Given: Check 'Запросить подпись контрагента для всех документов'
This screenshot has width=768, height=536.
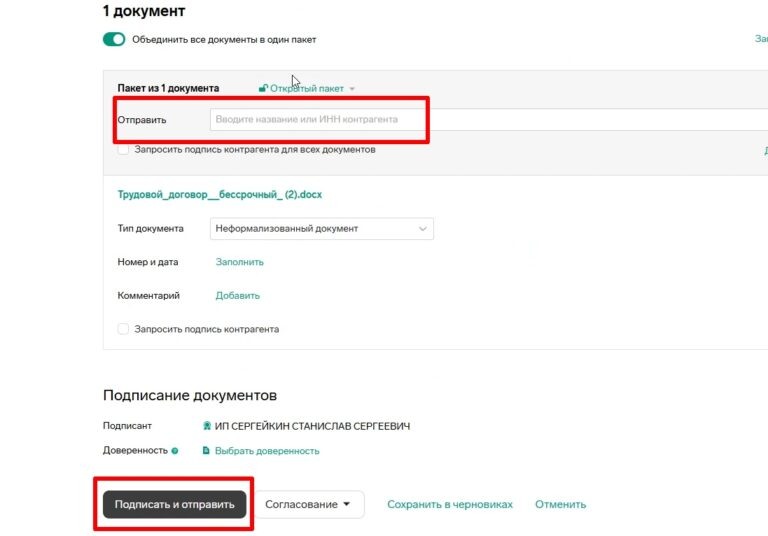Looking at the screenshot, I should pyautogui.click(x=123, y=149).
